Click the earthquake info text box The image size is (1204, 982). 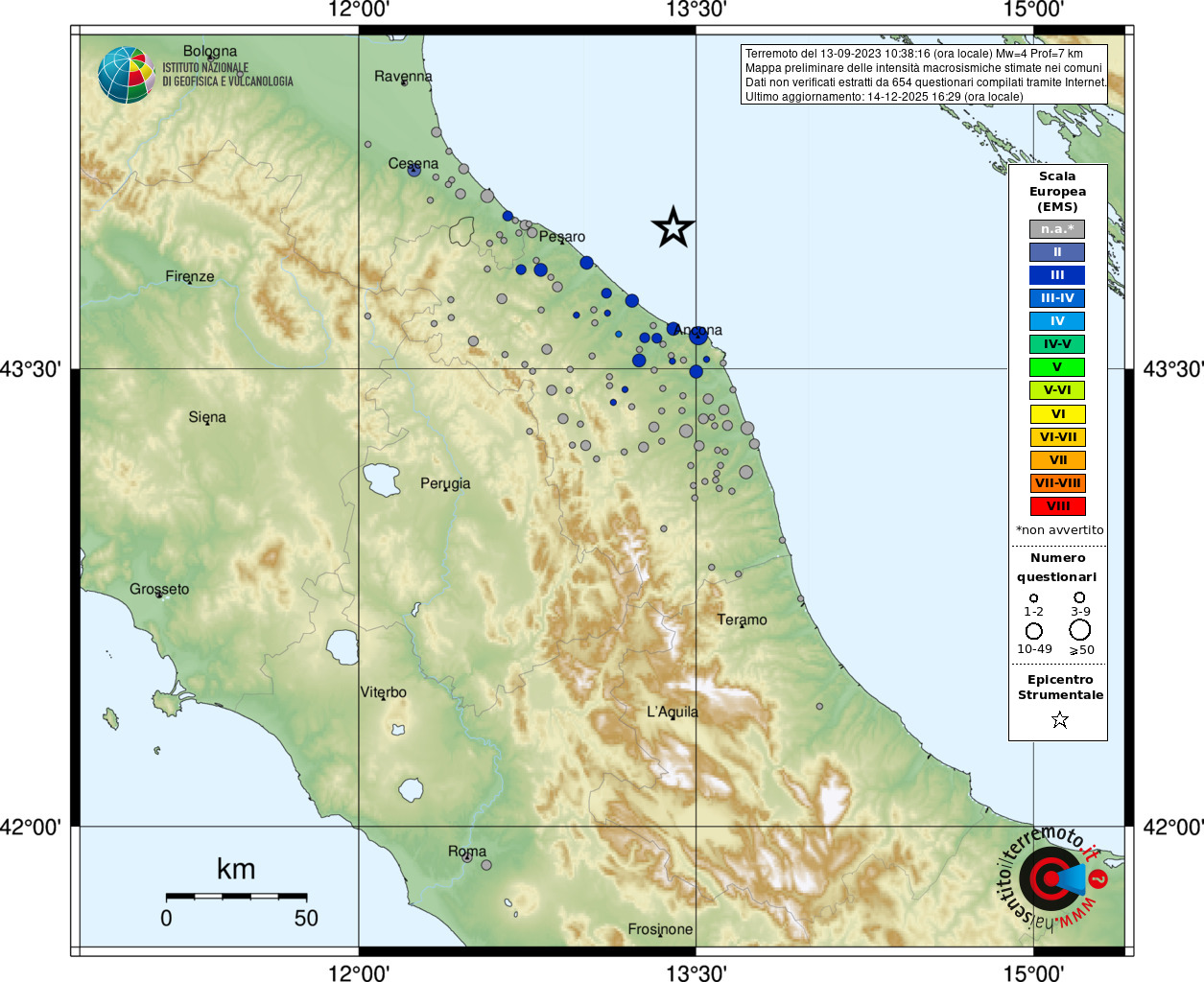click(x=925, y=75)
